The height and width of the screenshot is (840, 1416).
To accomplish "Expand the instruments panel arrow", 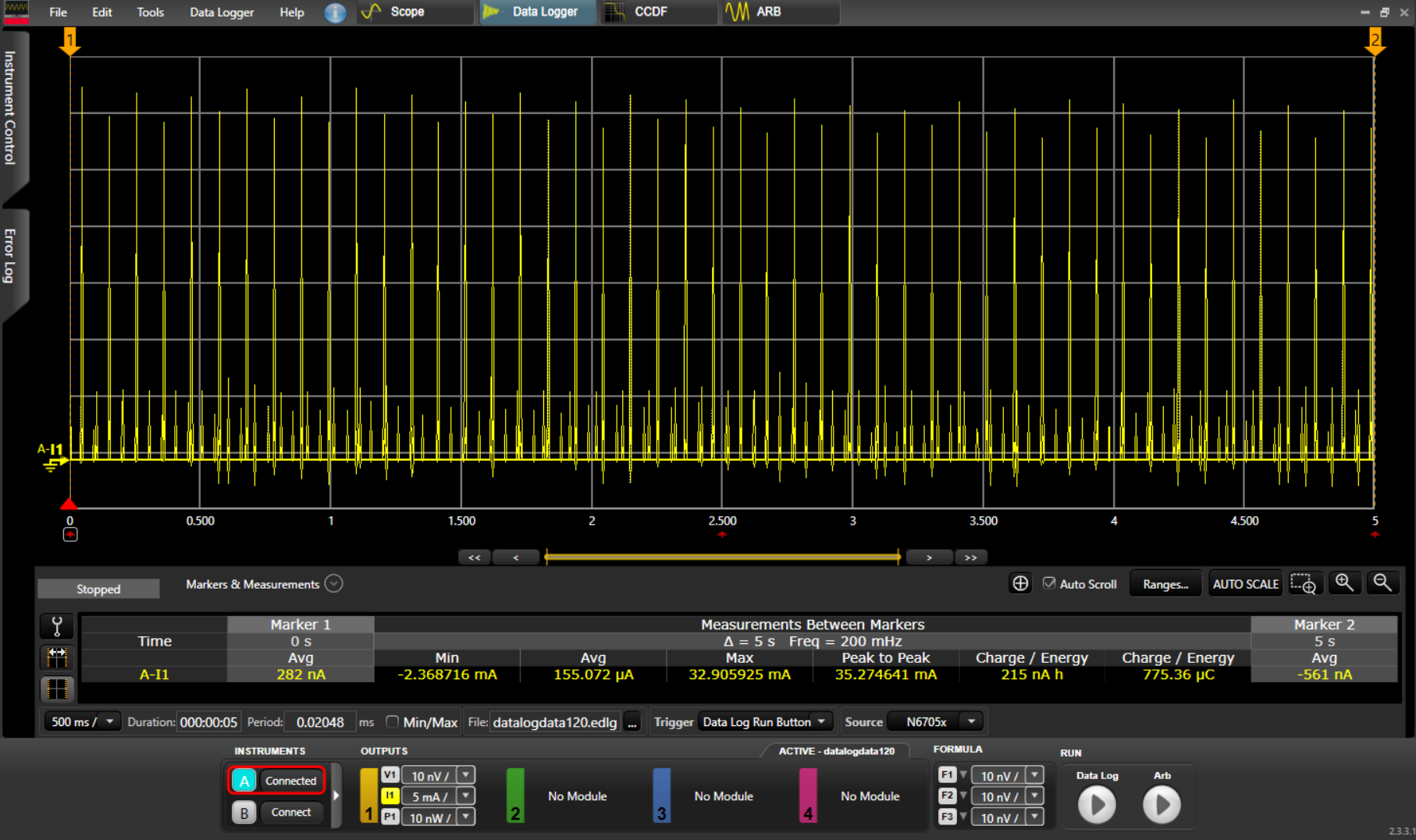I will pos(336,796).
